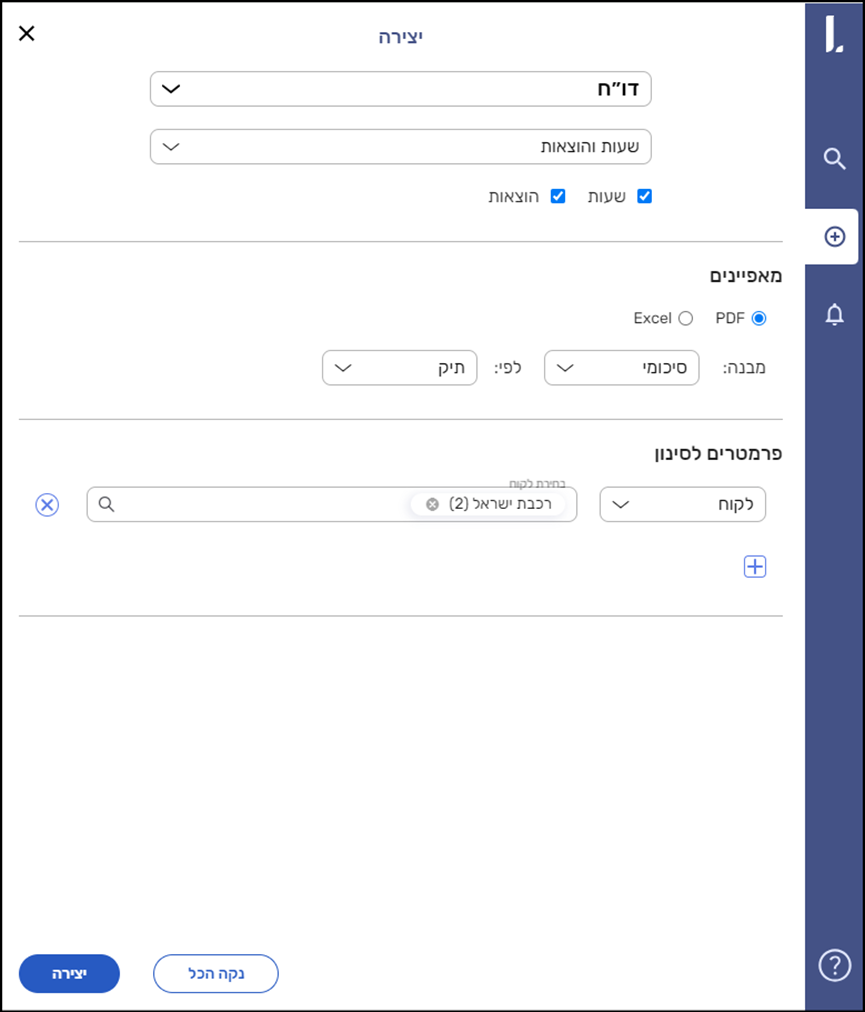Open notifications bell in the sidebar
Image resolution: width=865 pixels, height=1012 pixels.
point(834,315)
